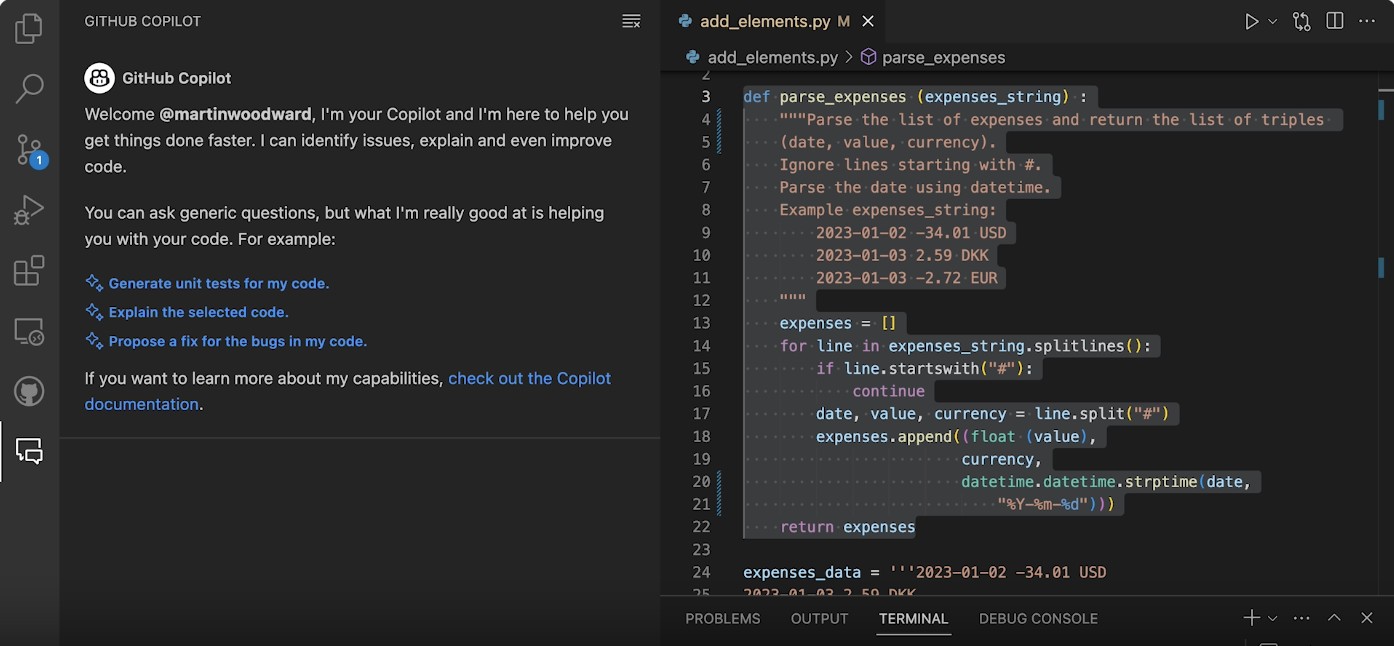Run the Python file with play button
This screenshot has width=1394, height=646.
pos(1251,21)
